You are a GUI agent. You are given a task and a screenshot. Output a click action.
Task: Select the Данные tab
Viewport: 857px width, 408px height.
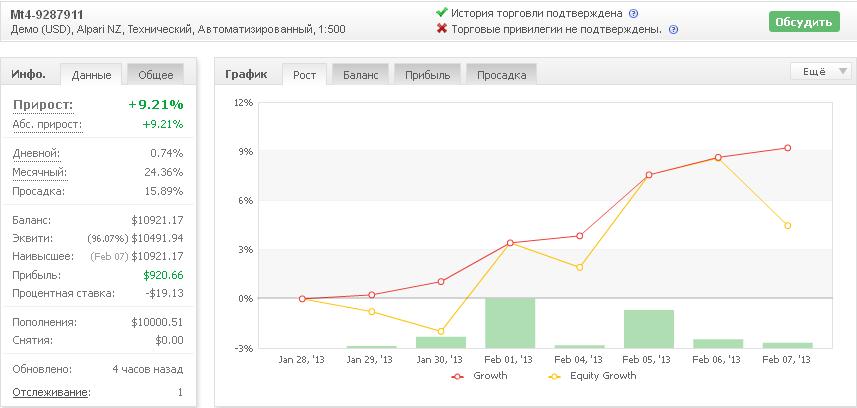[91, 75]
